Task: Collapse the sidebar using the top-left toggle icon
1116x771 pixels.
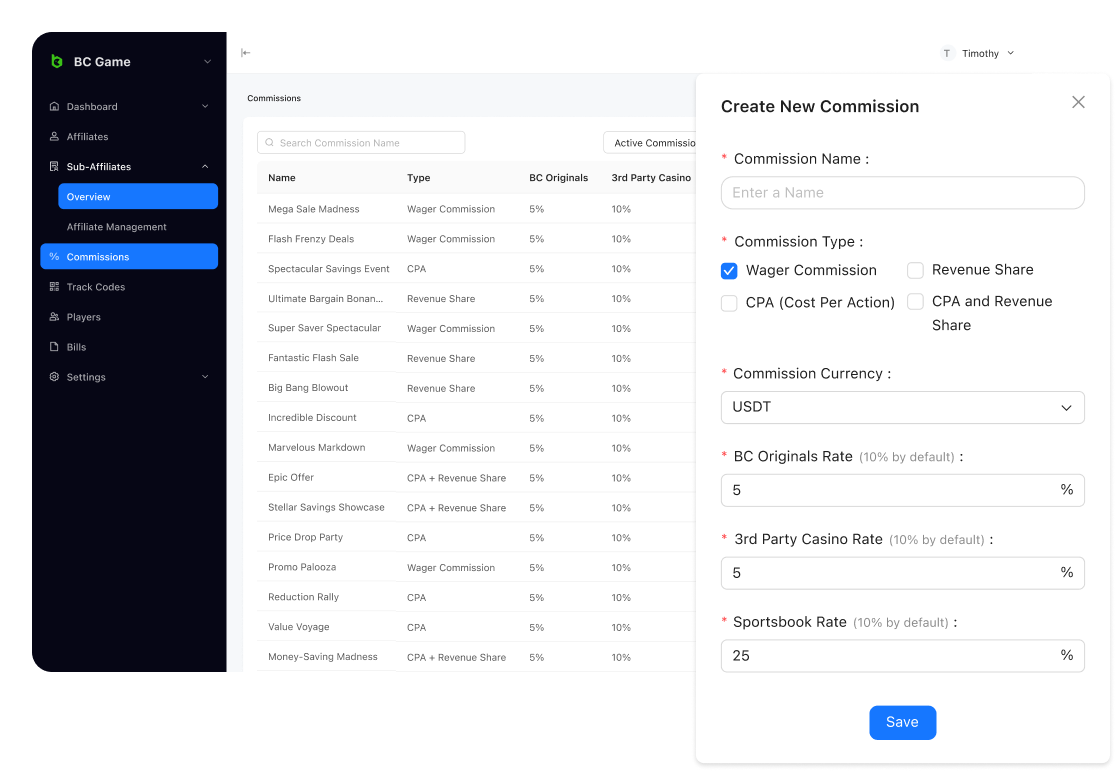Action: [245, 53]
